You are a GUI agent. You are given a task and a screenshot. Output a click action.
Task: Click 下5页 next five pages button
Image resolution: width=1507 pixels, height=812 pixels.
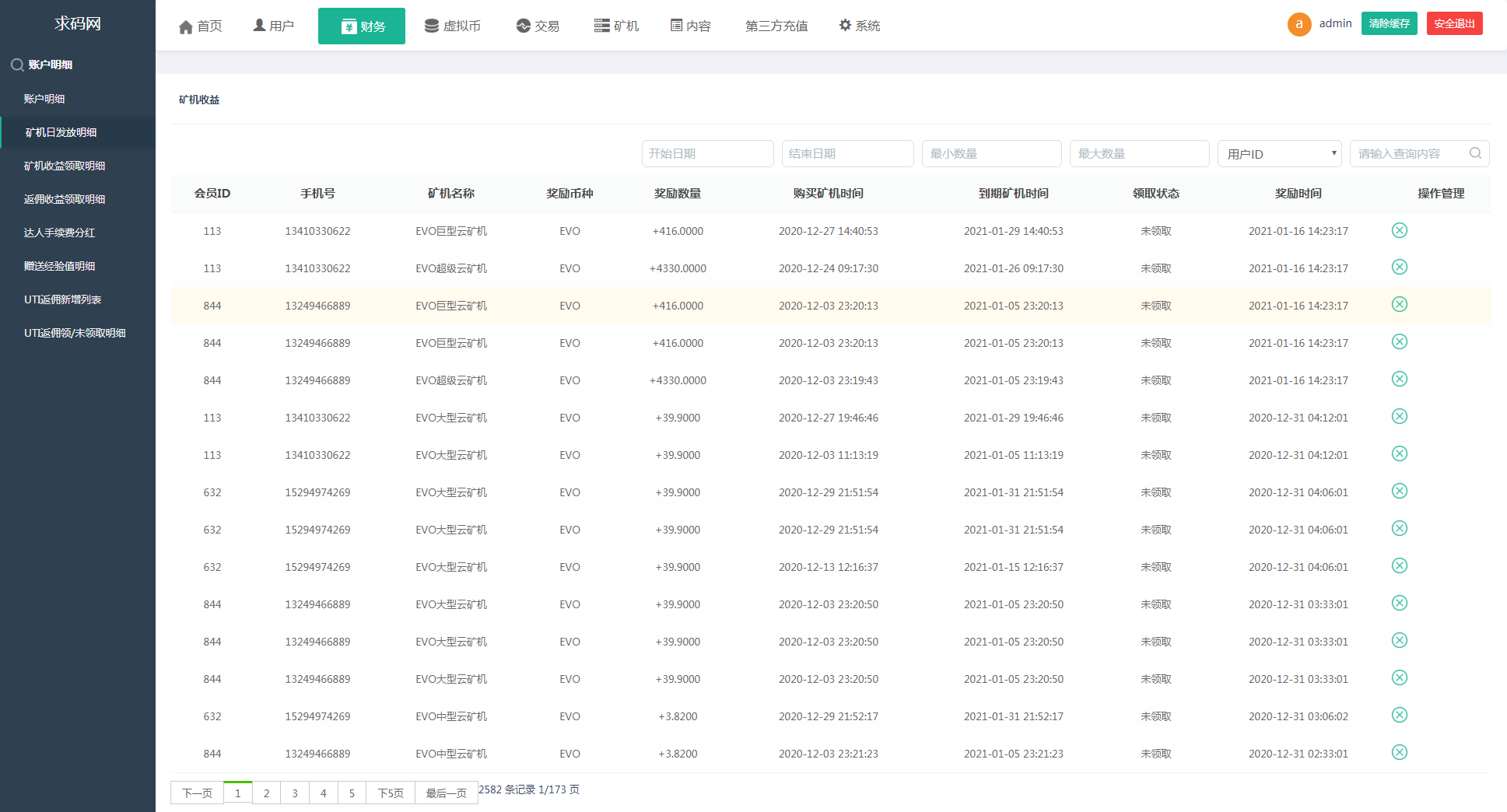391,793
